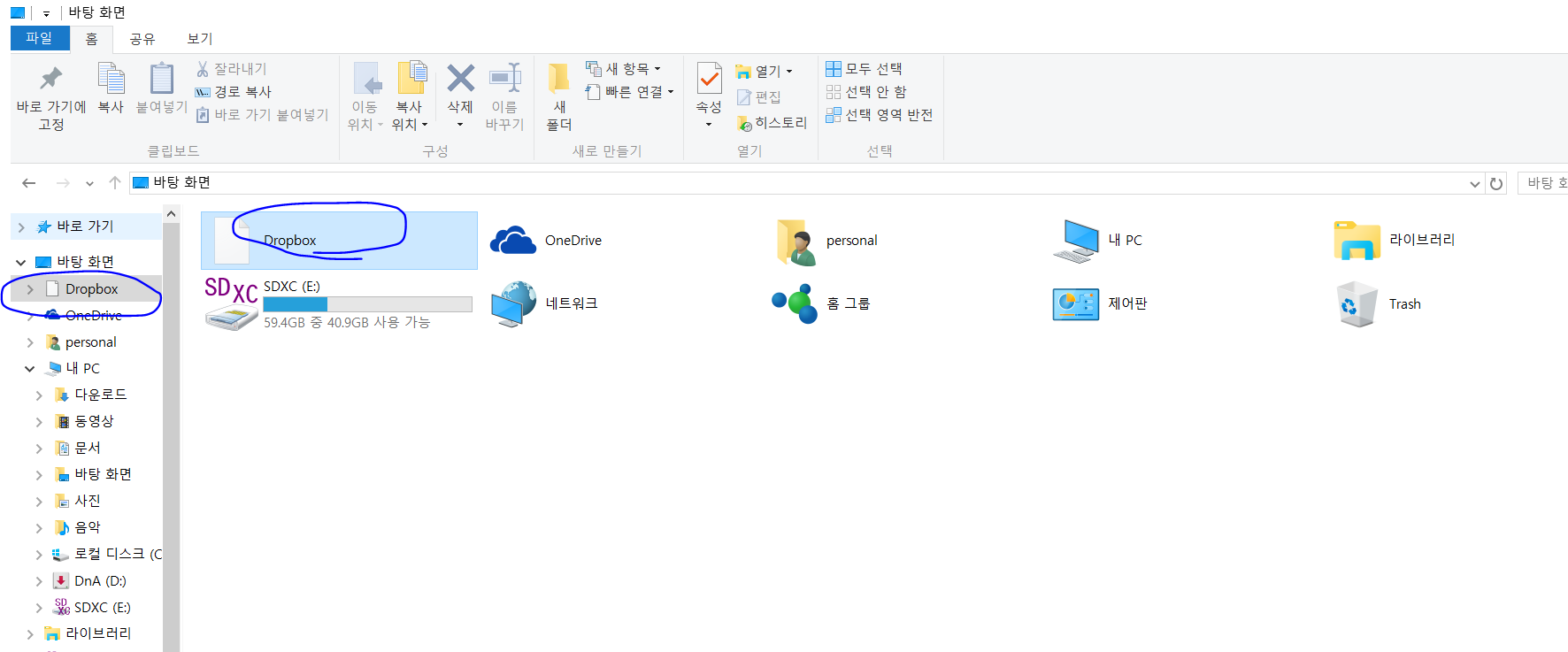Pin to Quick access (바로 가기에 고정)
Viewport: 1568px width, 652px height.
click(51, 97)
